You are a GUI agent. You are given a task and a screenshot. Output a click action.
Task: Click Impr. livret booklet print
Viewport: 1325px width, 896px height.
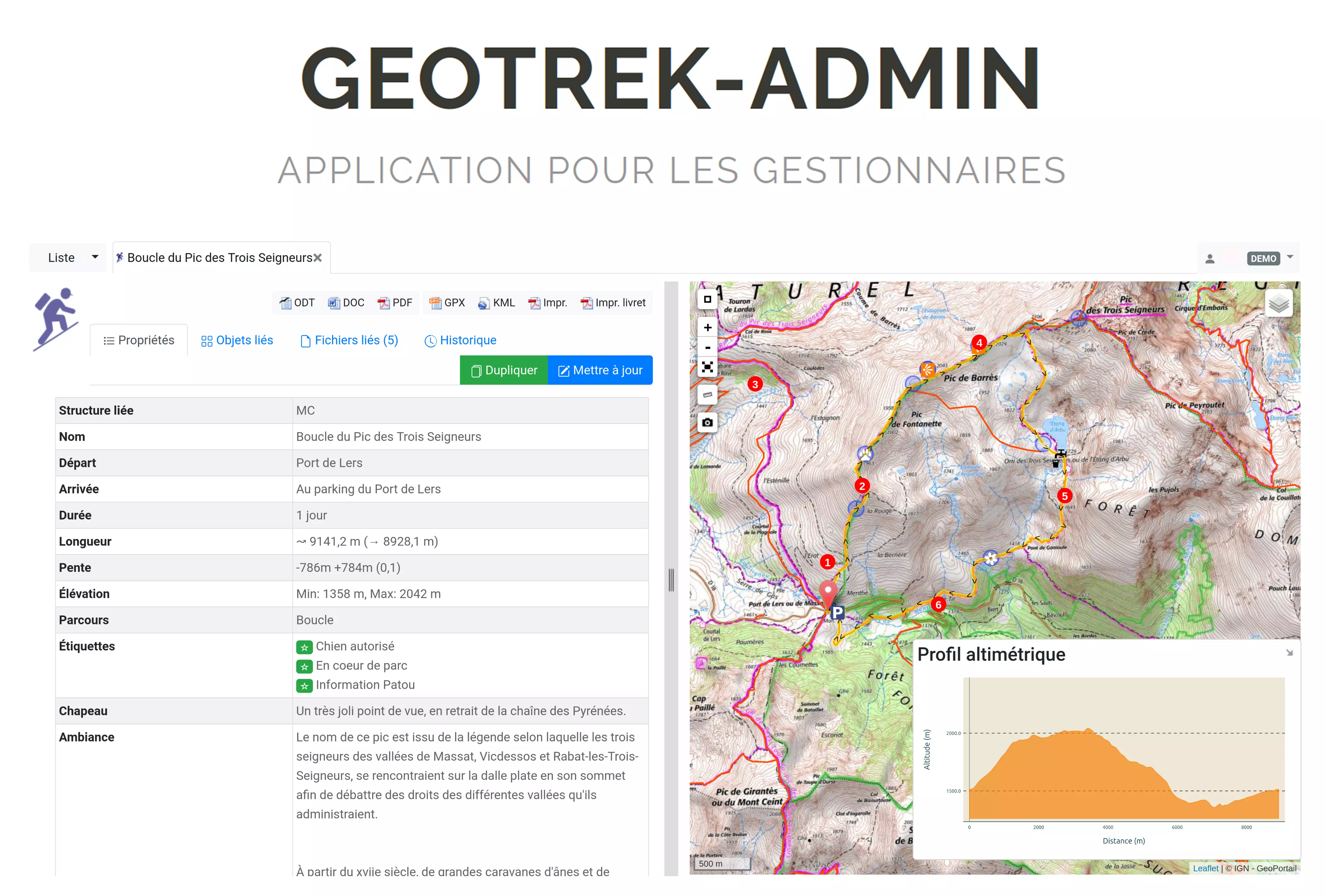click(614, 303)
